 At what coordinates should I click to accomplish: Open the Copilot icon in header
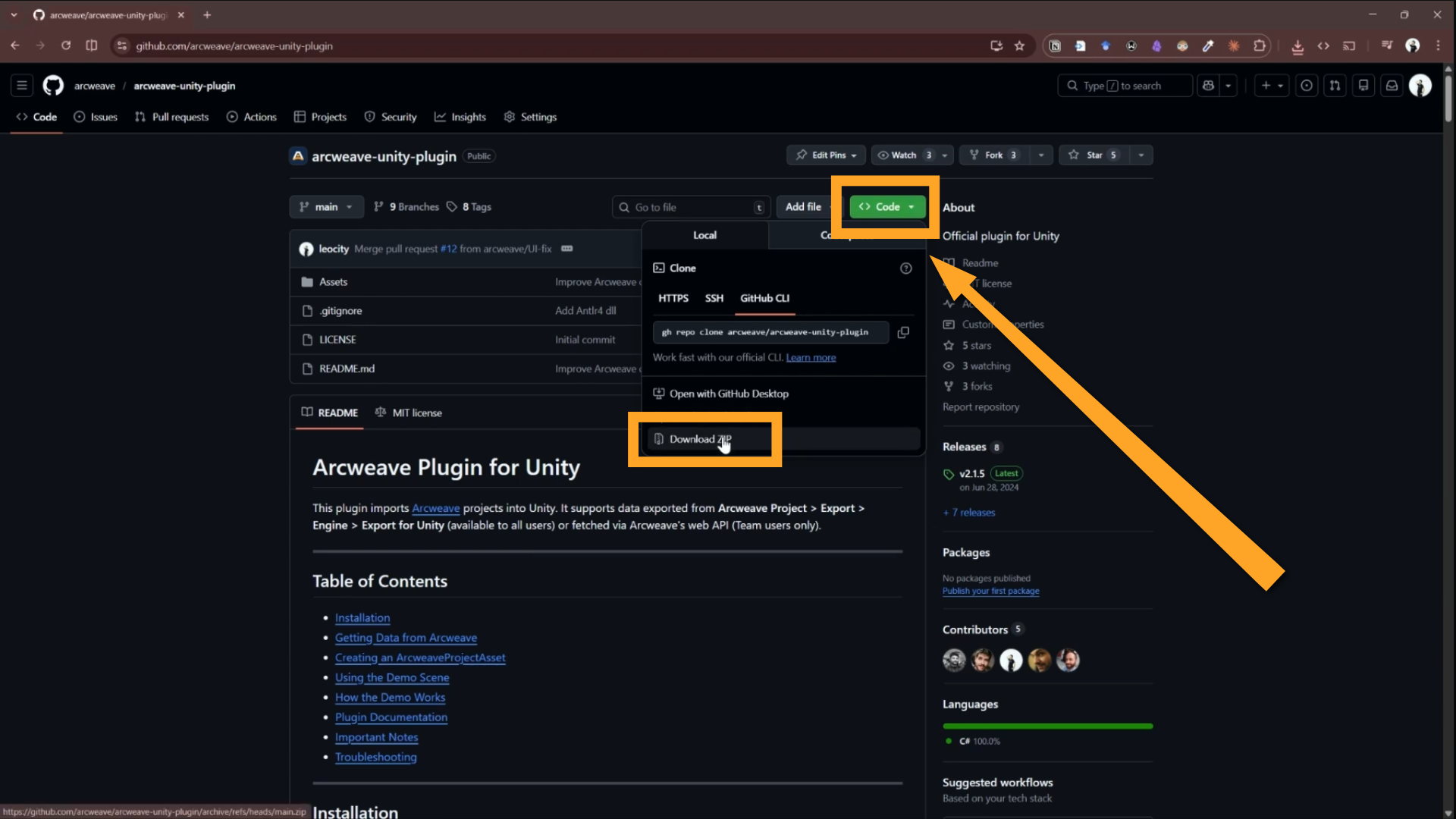(x=1208, y=86)
